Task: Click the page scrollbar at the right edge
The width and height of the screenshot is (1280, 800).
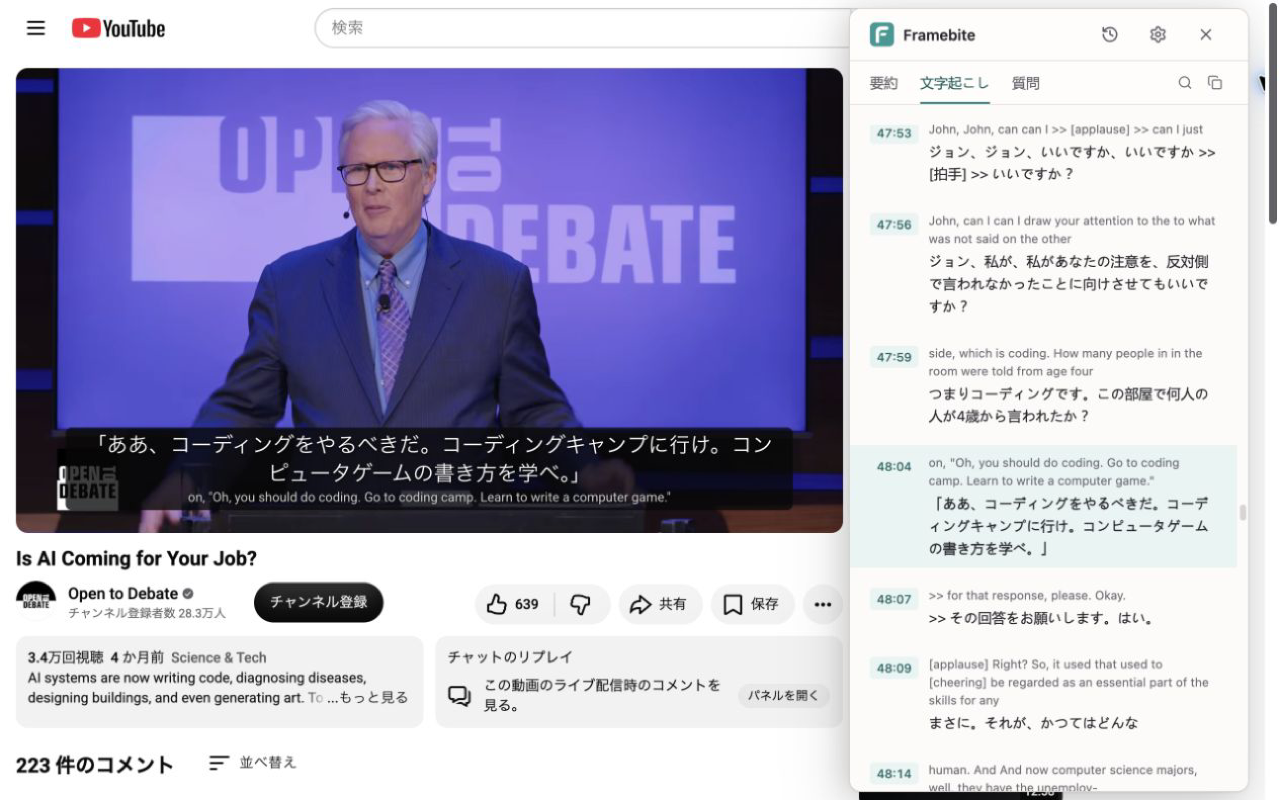Action: 1273,114
